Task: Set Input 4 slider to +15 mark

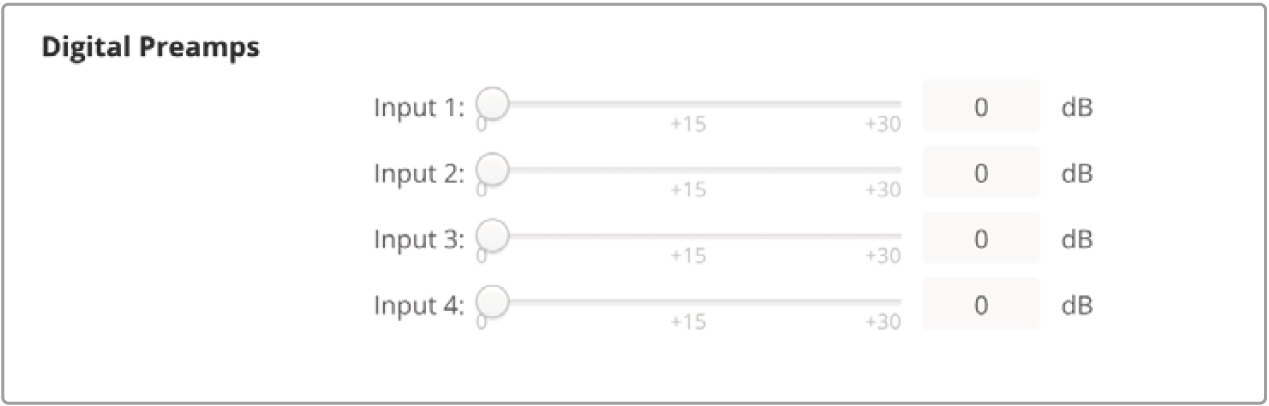Action: coord(689,300)
